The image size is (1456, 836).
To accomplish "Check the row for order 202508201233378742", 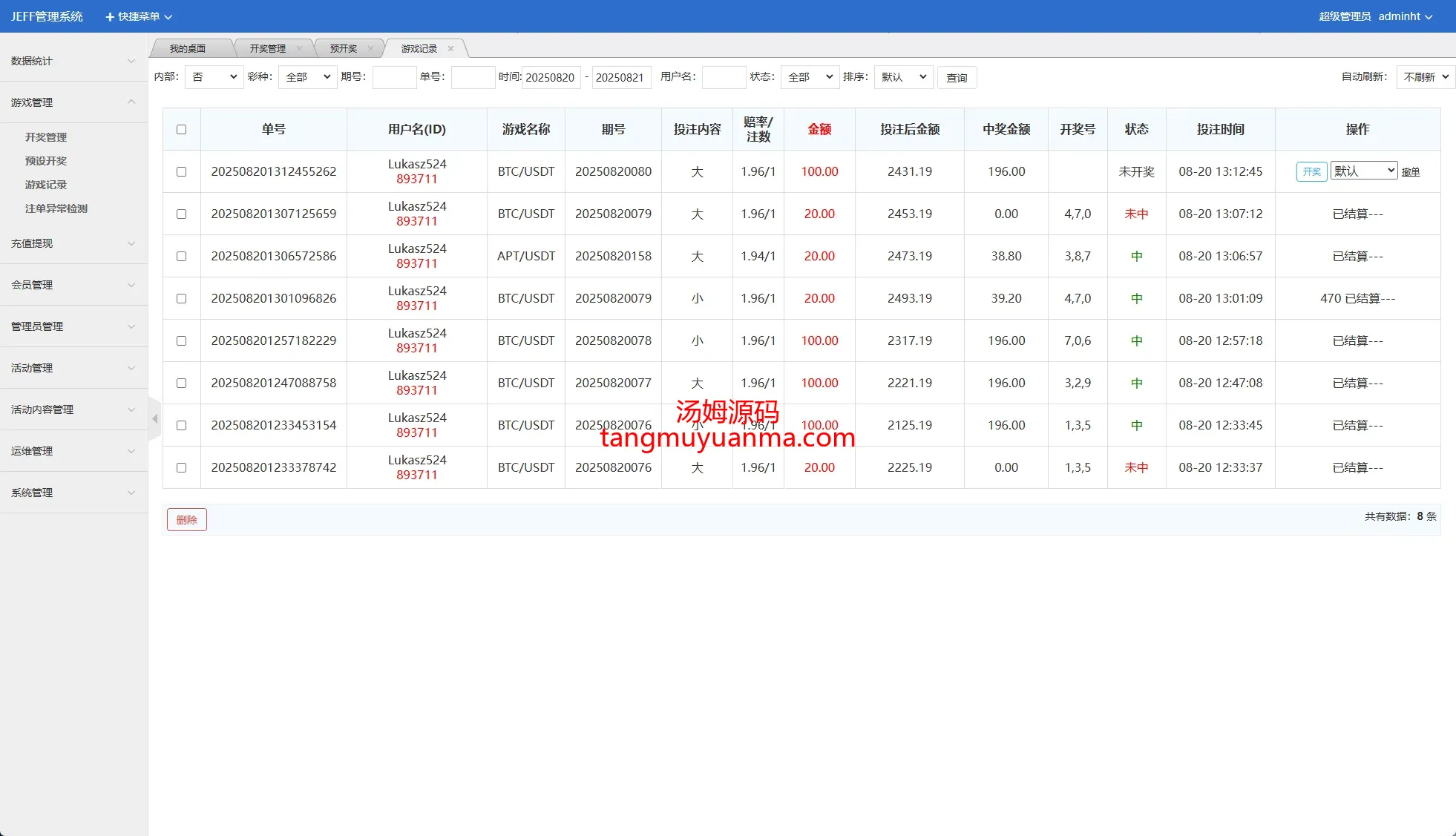I will click(182, 468).
